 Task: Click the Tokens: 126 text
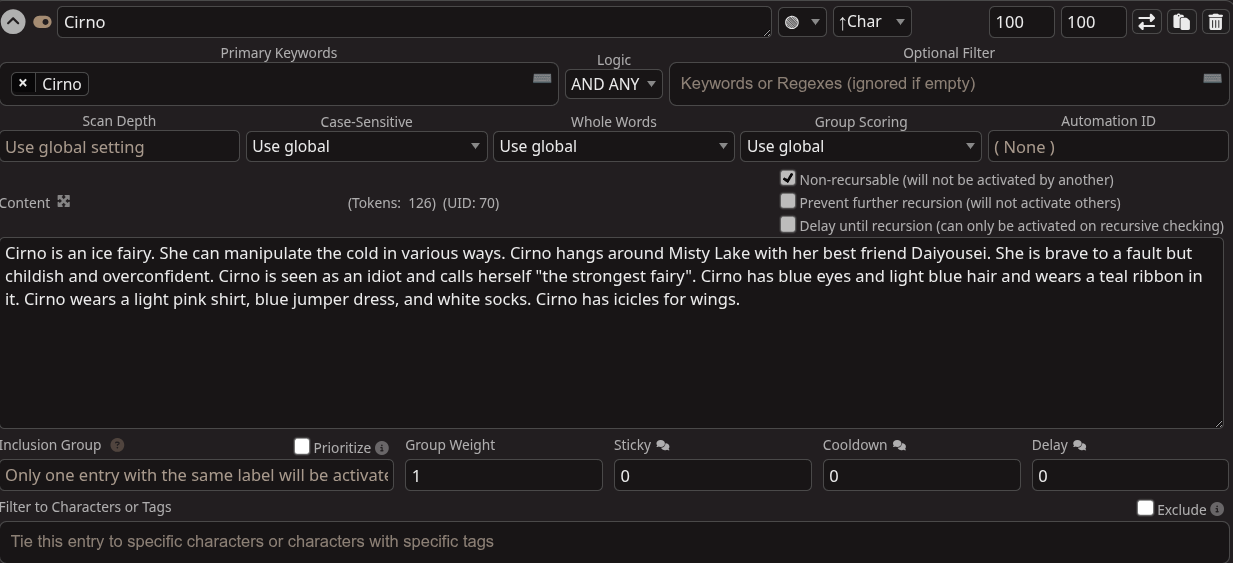tap(392, 203)
